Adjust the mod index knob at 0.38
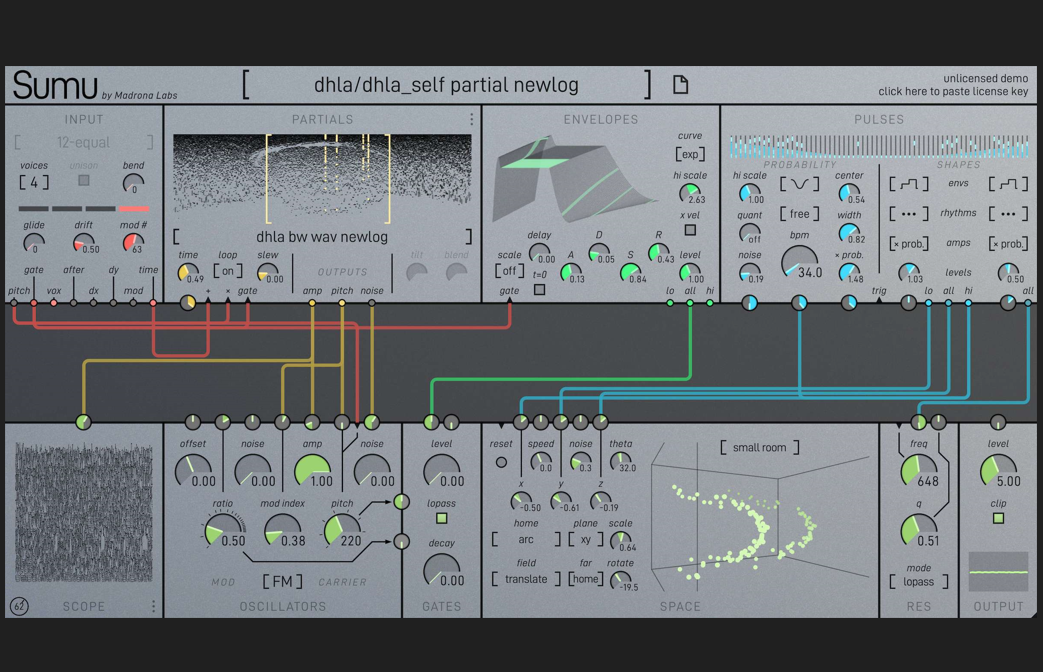Viewport: 1043px width, 672px height. point(283,531)
